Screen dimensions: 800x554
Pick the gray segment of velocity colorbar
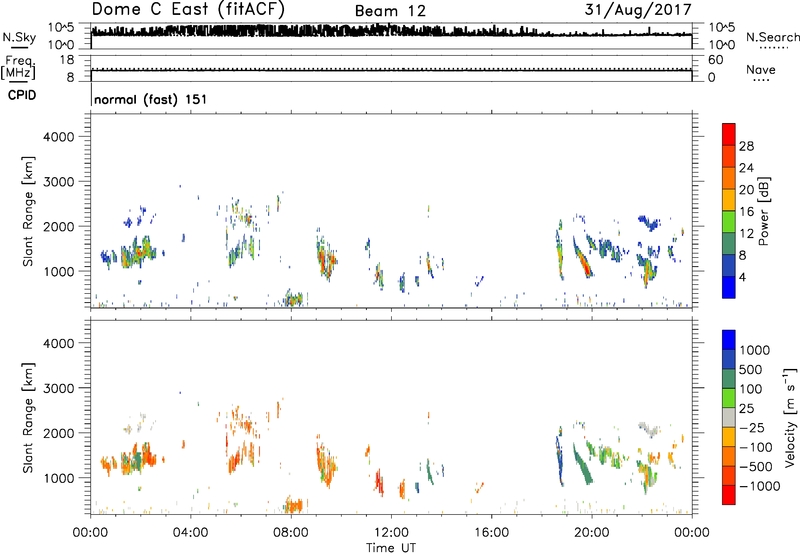tap(729, 418)
